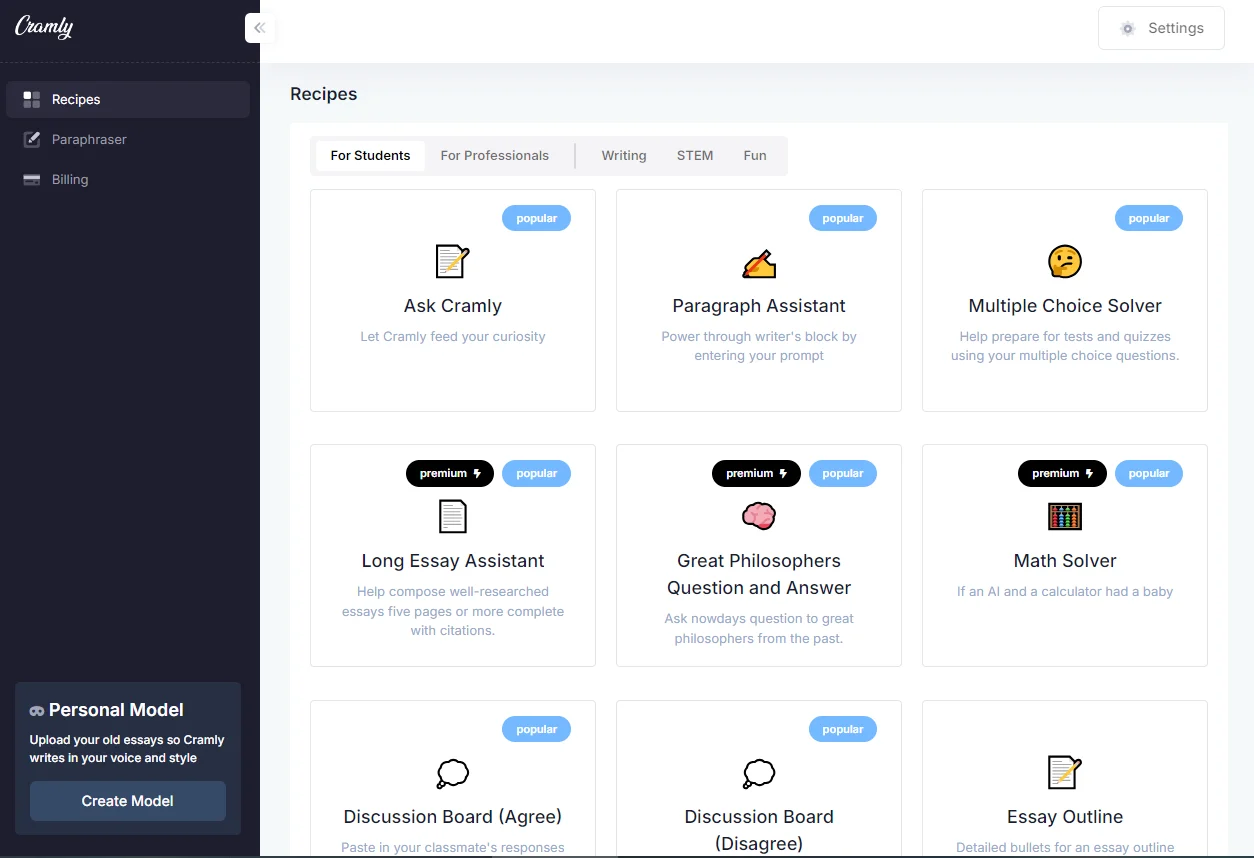Select the For Students tab

(x=370, y=155)
